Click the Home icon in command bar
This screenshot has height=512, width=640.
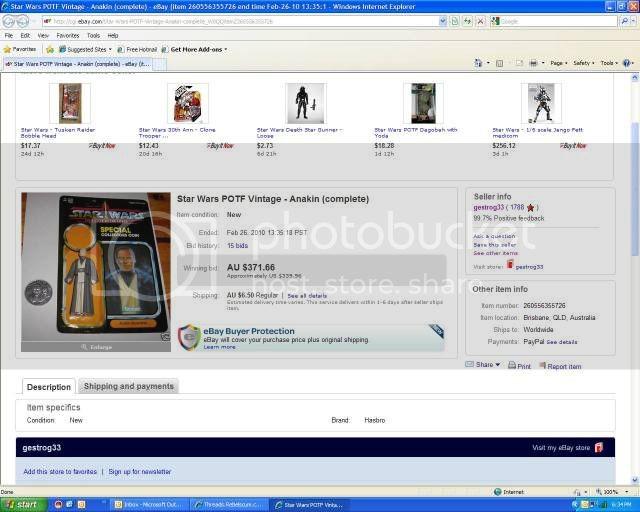pyautogui.click(x=478, y=63)
